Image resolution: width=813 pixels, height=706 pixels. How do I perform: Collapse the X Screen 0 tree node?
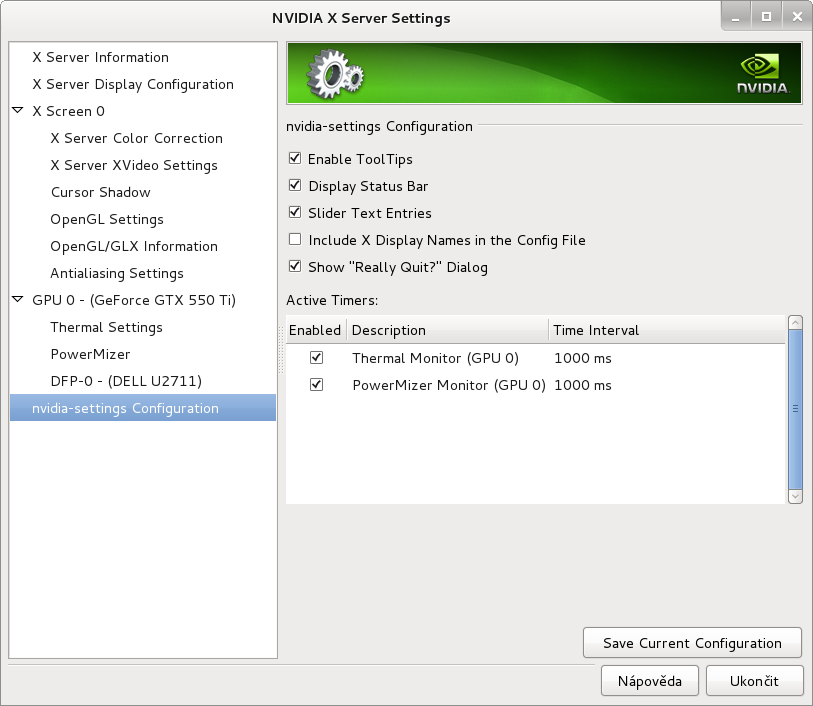(18, 110)
